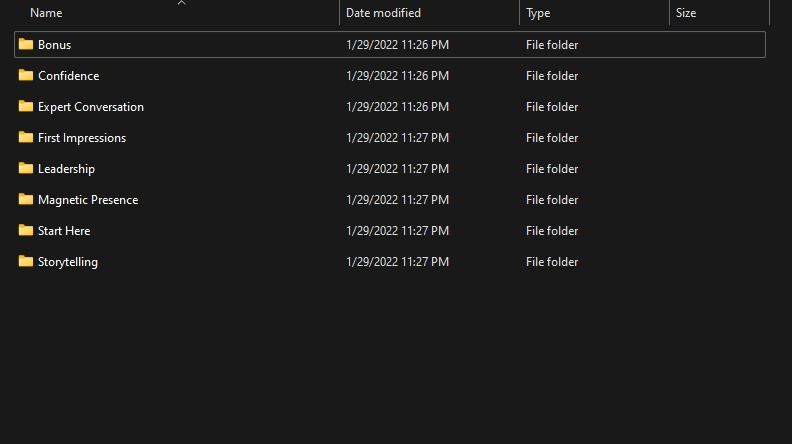Toggle sort direction arrow above Name
Viewport: 792px width, 444px height.
[181, 3]
